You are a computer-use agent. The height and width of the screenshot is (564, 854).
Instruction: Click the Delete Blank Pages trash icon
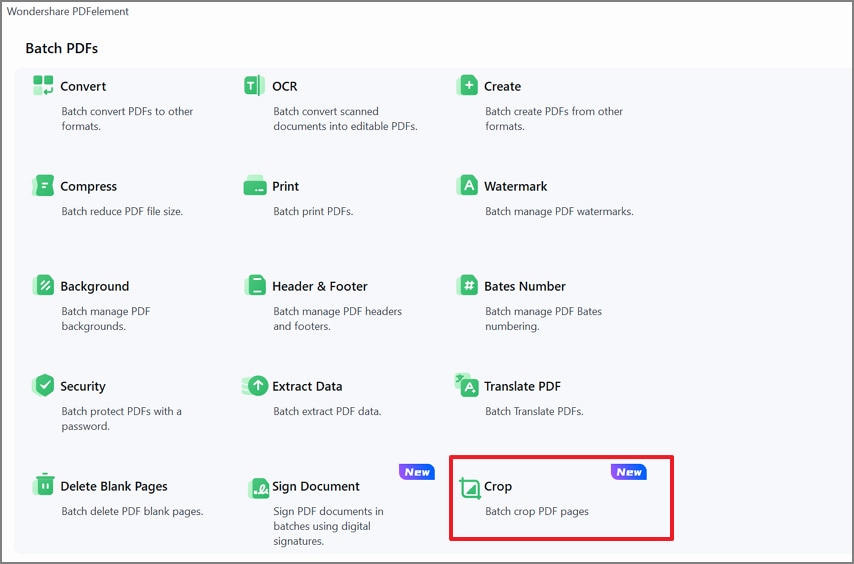coord(43,485)
